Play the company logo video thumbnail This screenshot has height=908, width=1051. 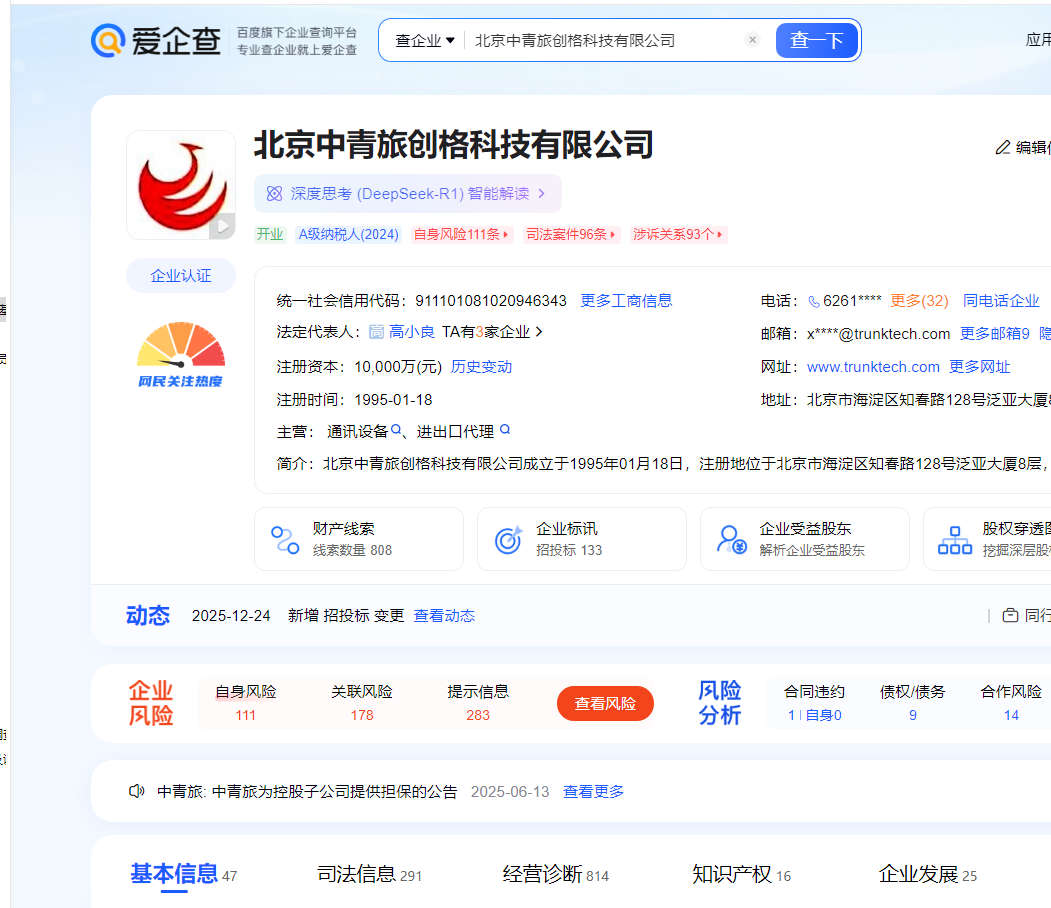(x=222, y=226)
